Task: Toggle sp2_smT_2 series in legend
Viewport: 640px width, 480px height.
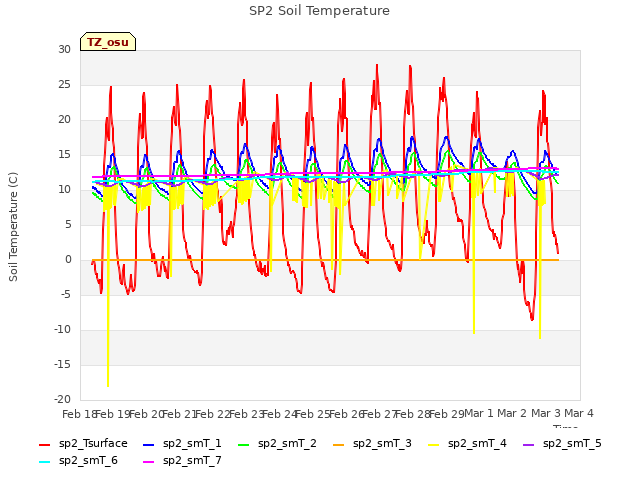Action: point(277,443)
